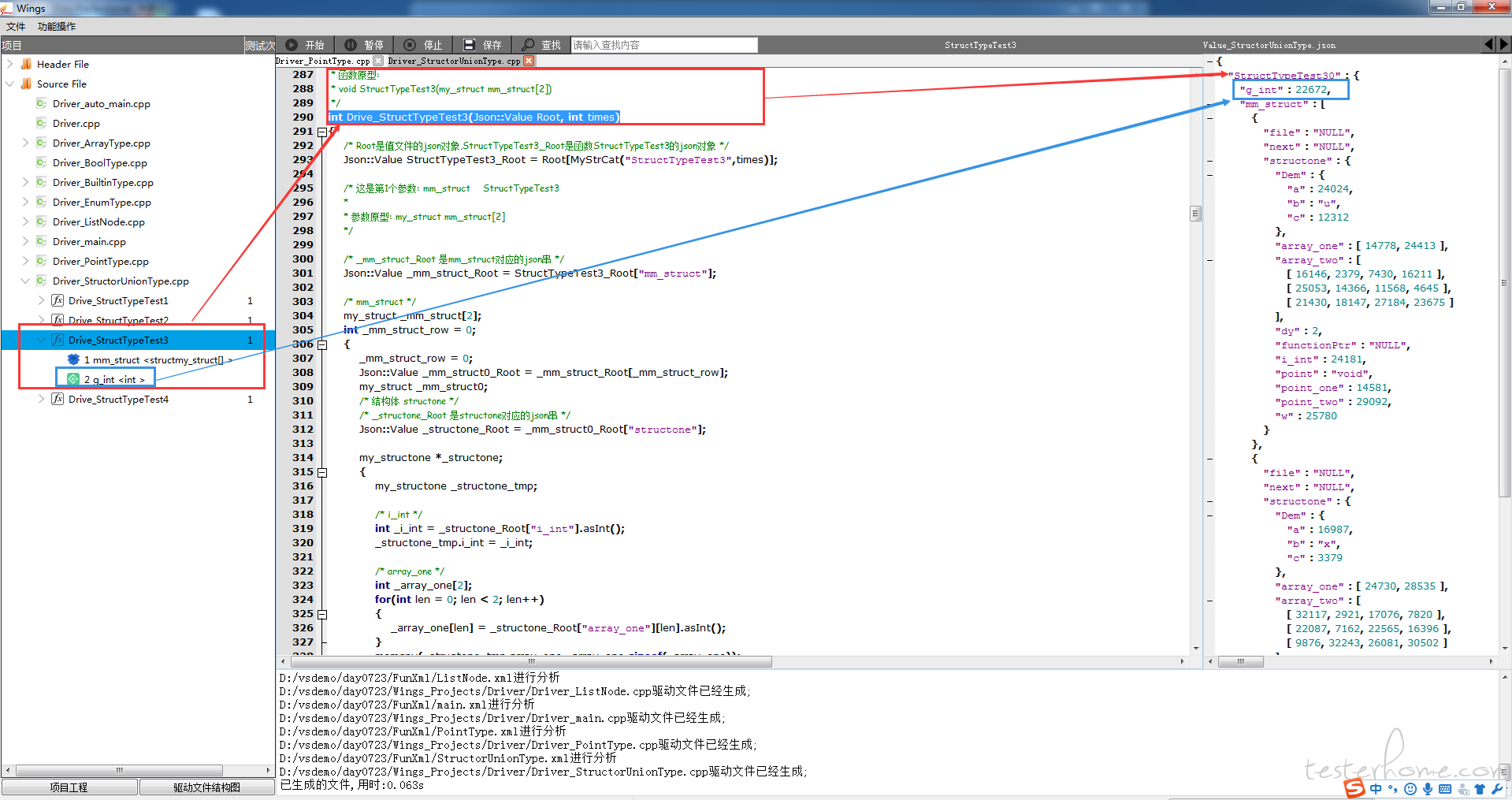Click the microphone voice input icon
1512x800 pixels.
[1428, 789]
